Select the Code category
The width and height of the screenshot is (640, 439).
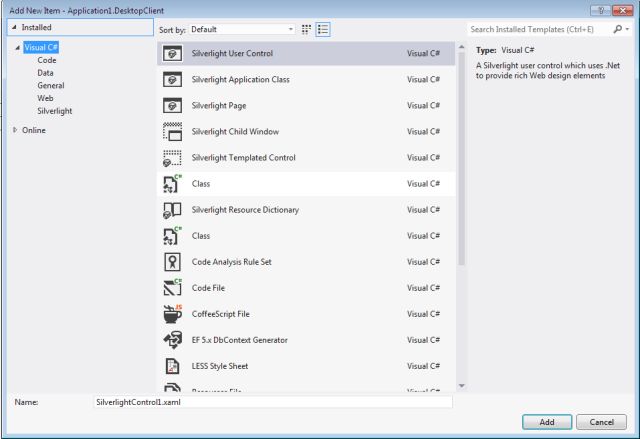(47, 60)
